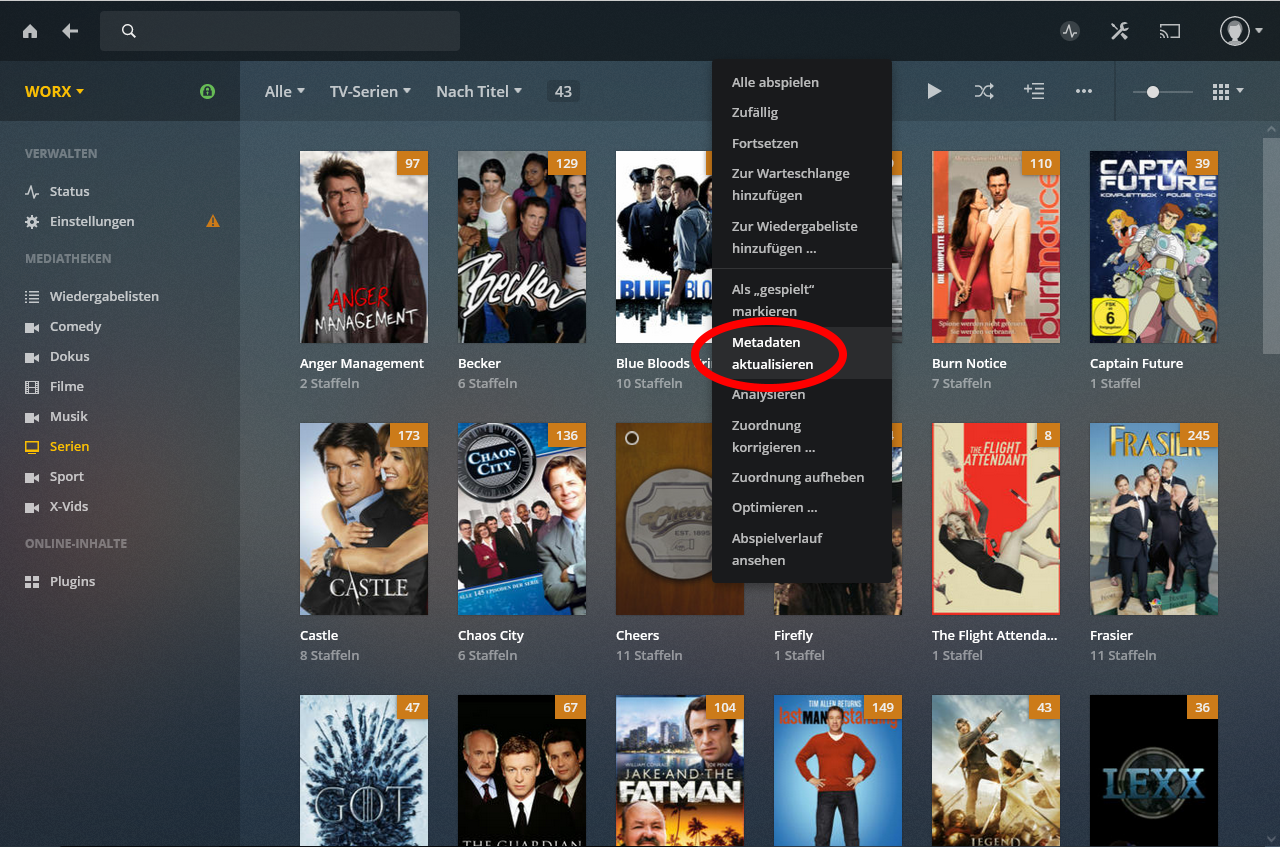The width and height of the screenshot is (1280, 847).
Task: Open the server activity indicator
Action: [x=1069, y=31]
